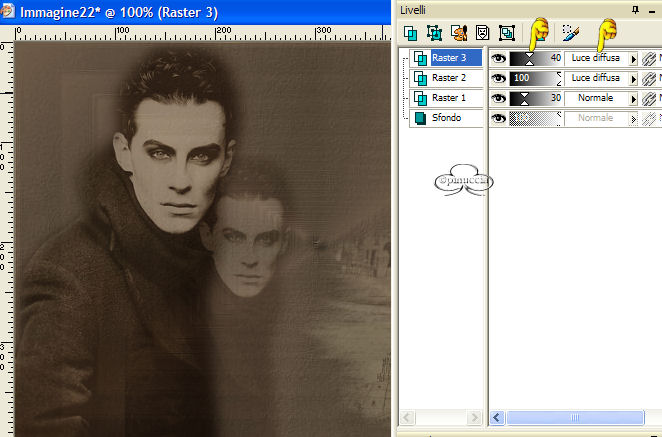
Task: Hide the Raster 3 layer
Action: [x=498, y=58]
